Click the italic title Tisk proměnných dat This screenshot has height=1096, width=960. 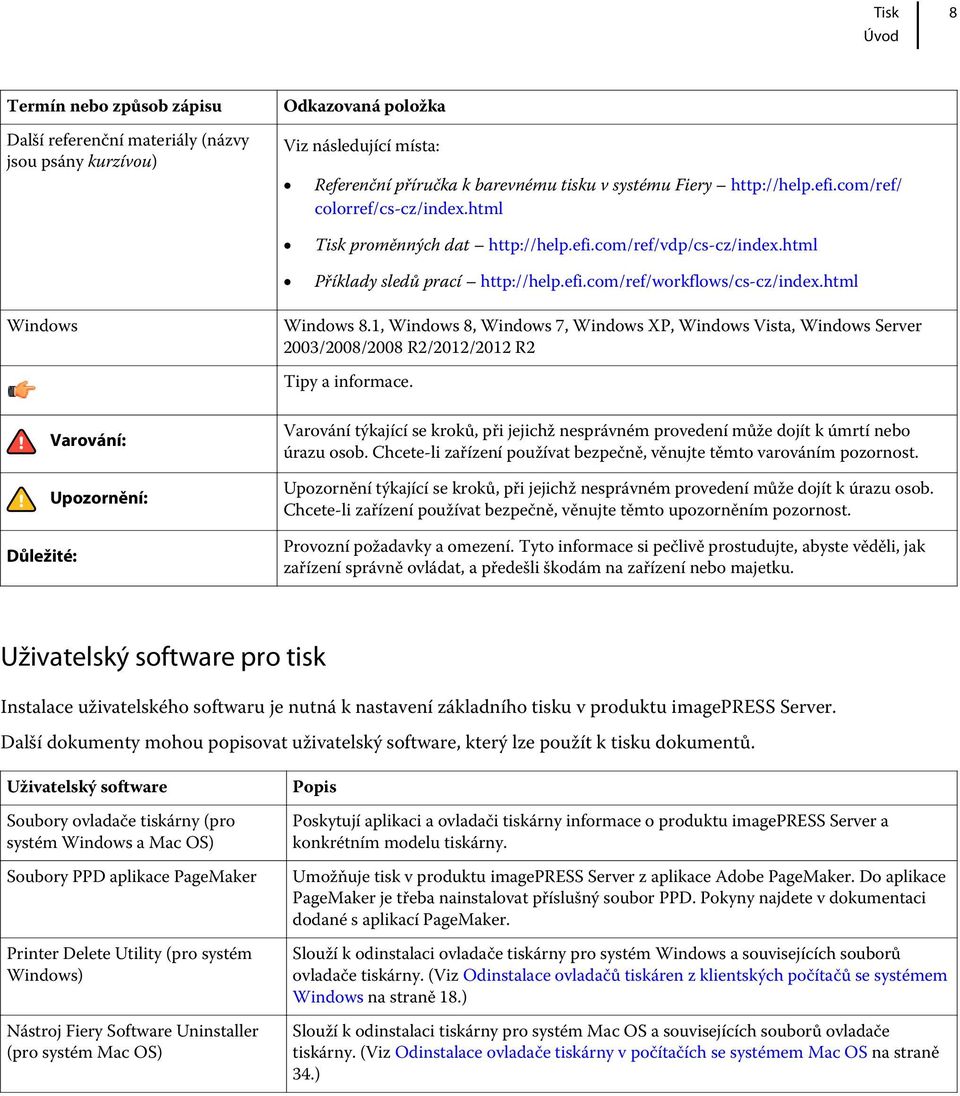pyautogui.click(x=392, y=245)
